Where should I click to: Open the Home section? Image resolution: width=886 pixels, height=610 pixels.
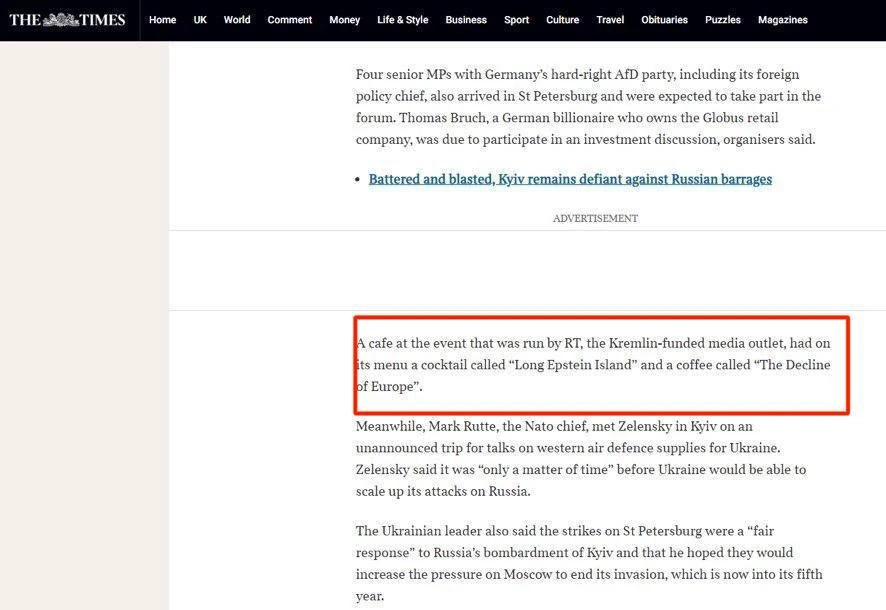[163, 20]
